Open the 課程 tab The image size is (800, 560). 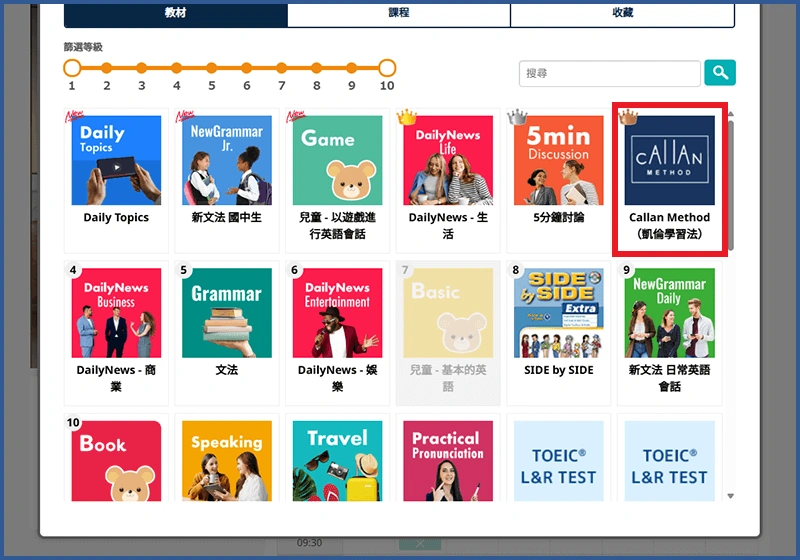[399, 14]
